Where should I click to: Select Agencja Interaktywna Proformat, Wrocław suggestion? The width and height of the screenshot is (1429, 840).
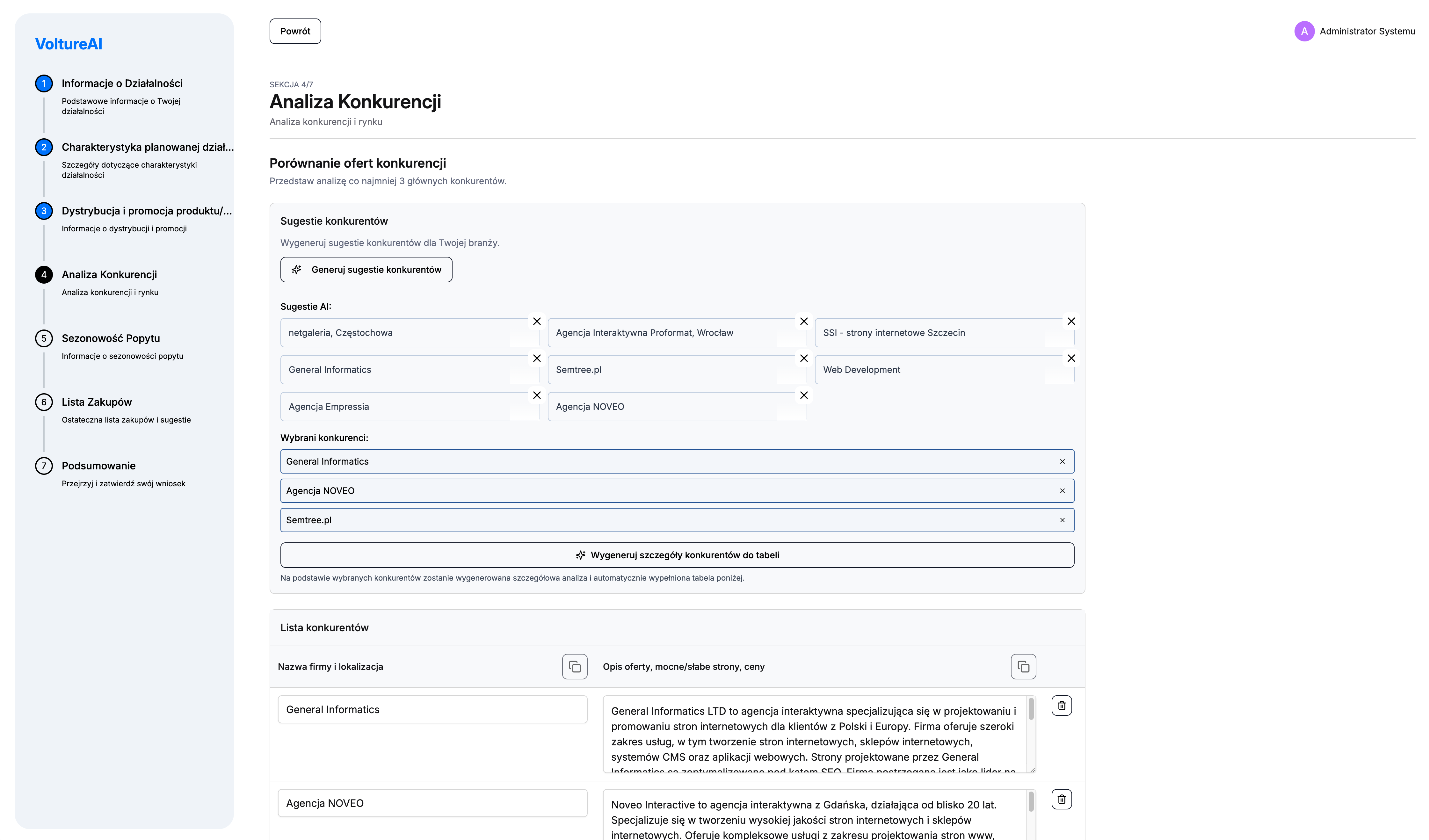coord(677,332)
